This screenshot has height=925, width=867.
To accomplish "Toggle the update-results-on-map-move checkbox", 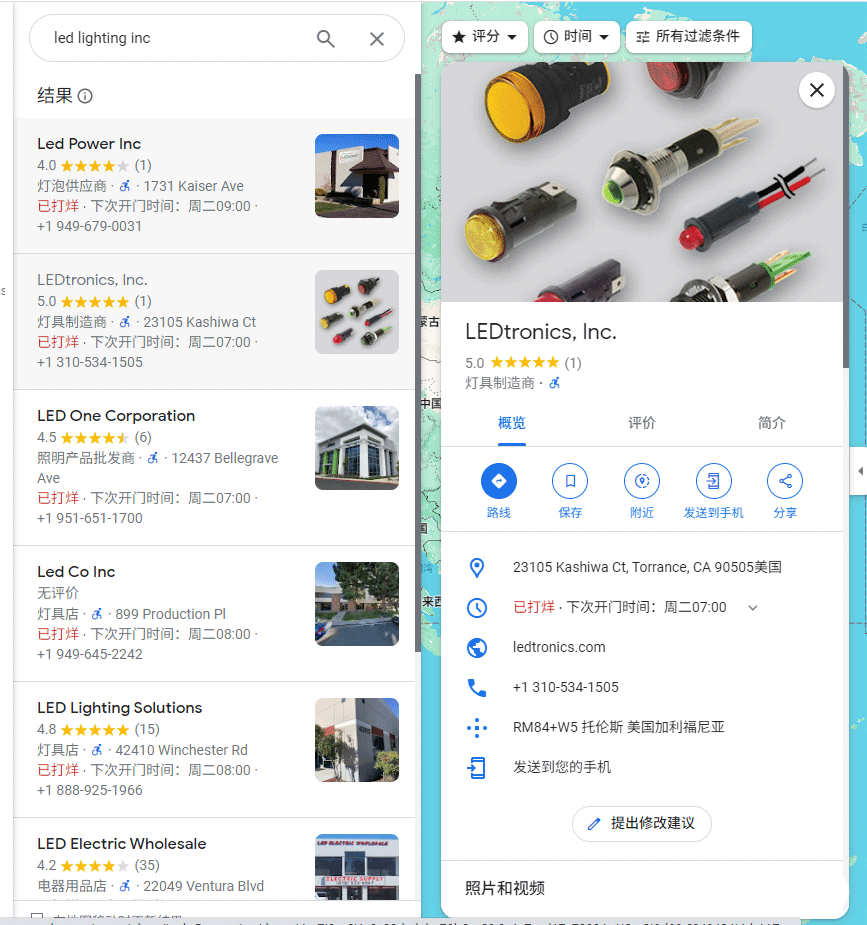I will (37, 917).
